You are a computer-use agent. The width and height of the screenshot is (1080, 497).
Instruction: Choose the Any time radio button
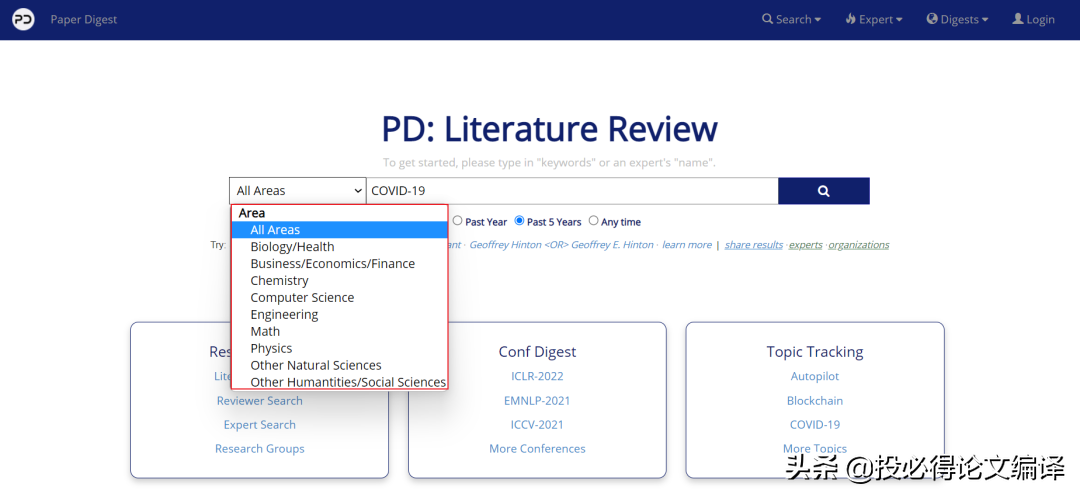pyautogui.click(x=594, y=221)
